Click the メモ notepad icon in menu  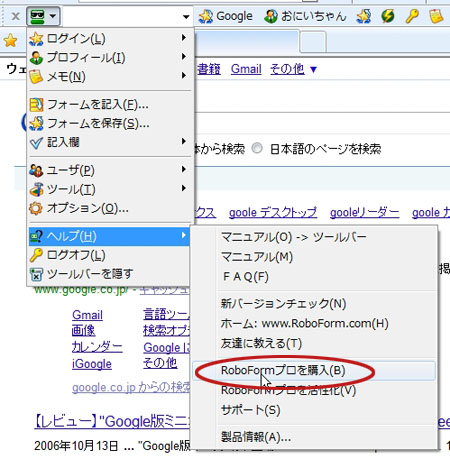[x=36, y=77]
